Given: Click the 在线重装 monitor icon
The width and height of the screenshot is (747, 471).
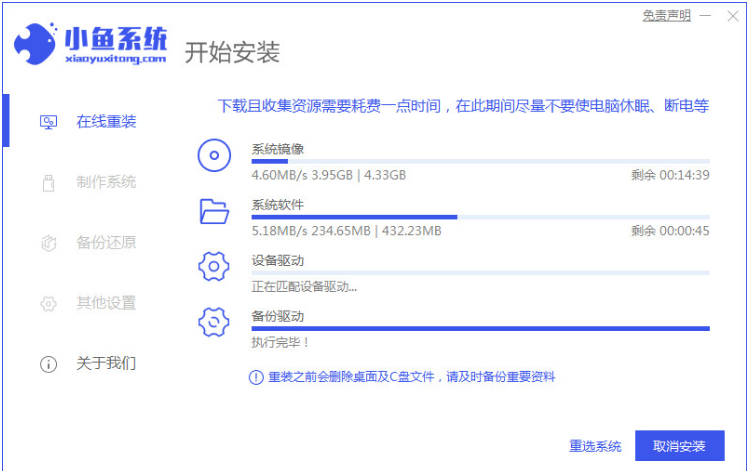Looking at the screenshot, I should (48, 122).
